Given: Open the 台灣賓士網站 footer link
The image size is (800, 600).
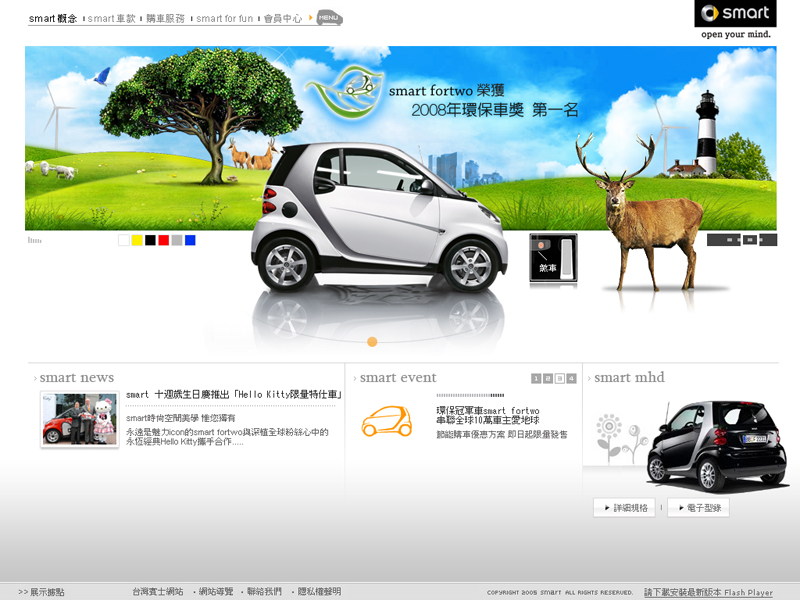Looking at the screenshot, I should point(158,592).
